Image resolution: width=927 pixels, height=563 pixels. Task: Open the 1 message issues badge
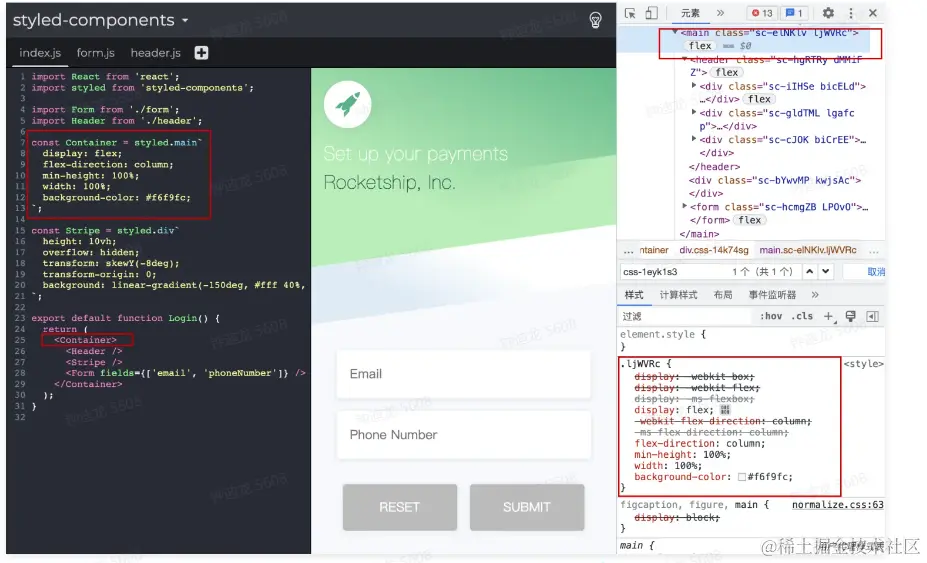[x=794, y=13]
